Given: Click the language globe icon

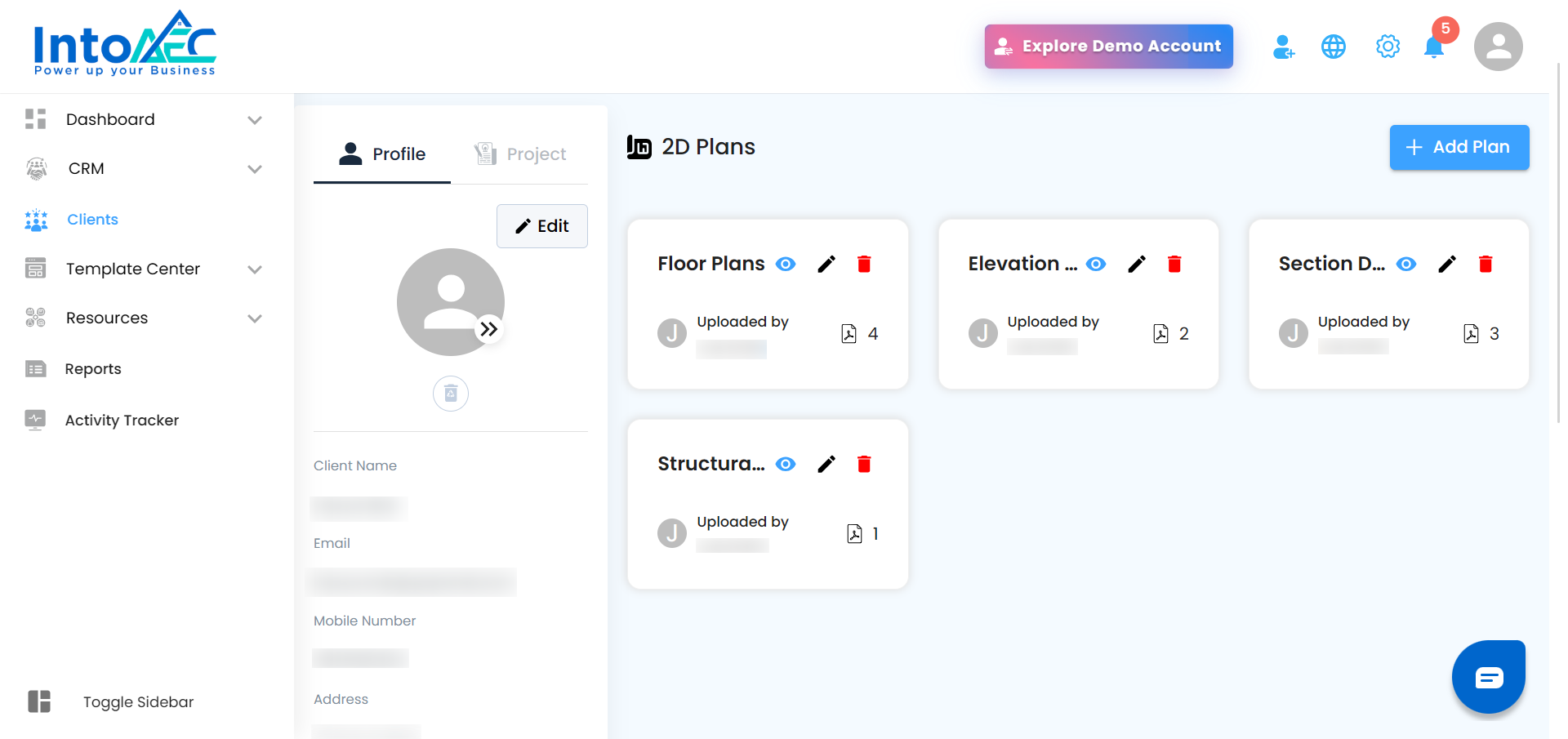Looking at the screenshot, I should [1334, 47].
